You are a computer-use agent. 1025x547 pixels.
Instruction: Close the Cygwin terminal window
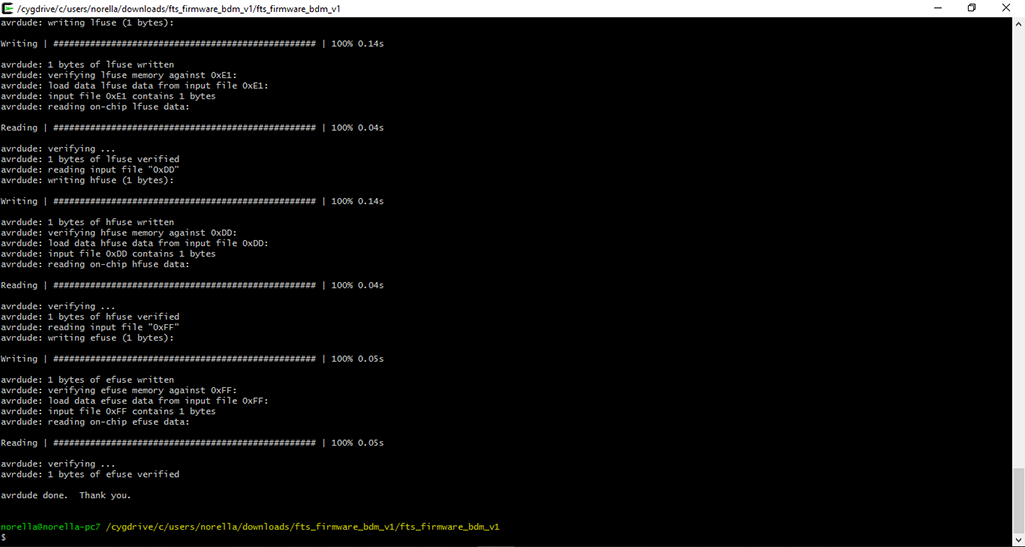click(1006, 8)
